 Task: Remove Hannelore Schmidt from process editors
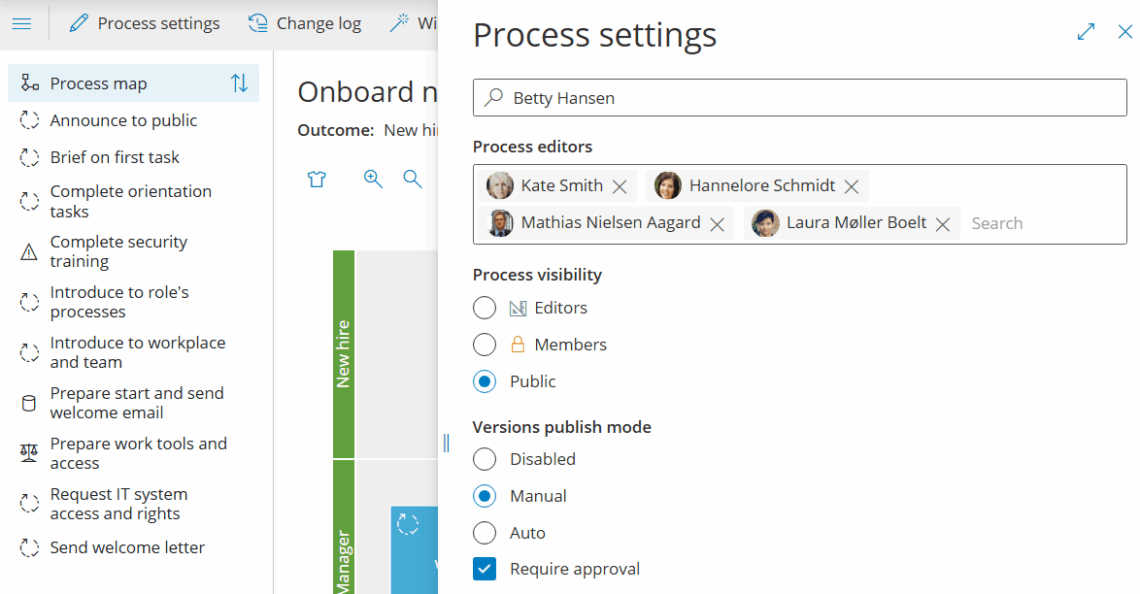(851, 186)
